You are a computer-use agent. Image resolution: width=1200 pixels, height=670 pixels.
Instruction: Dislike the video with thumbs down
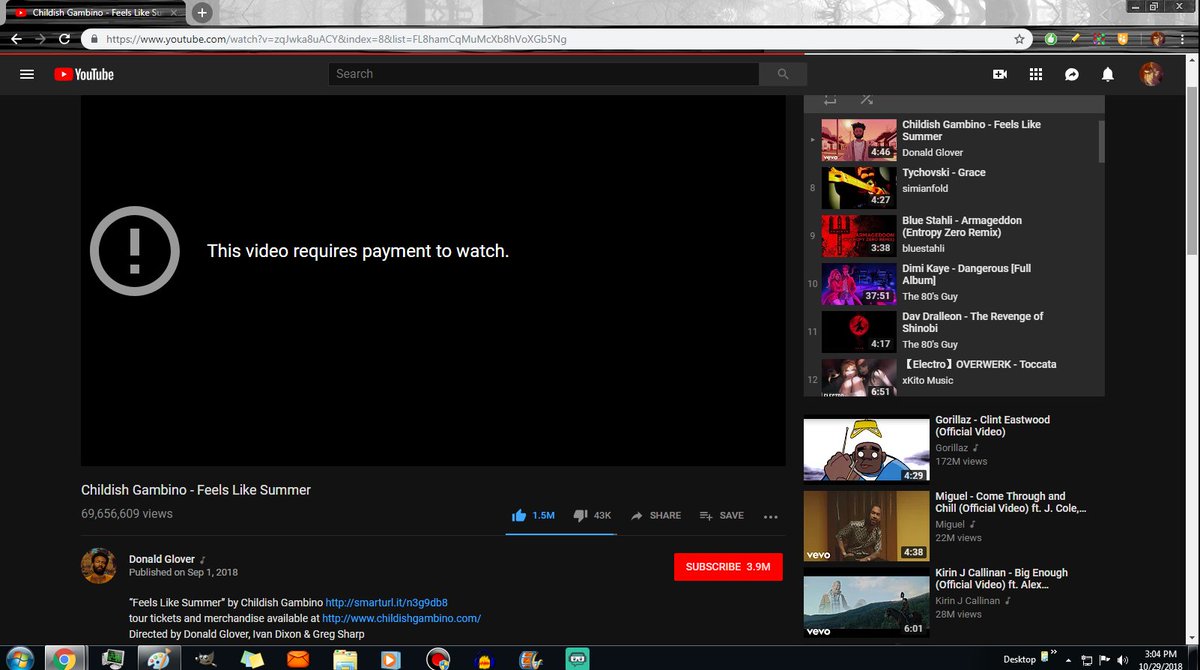[x=591, y=515]
